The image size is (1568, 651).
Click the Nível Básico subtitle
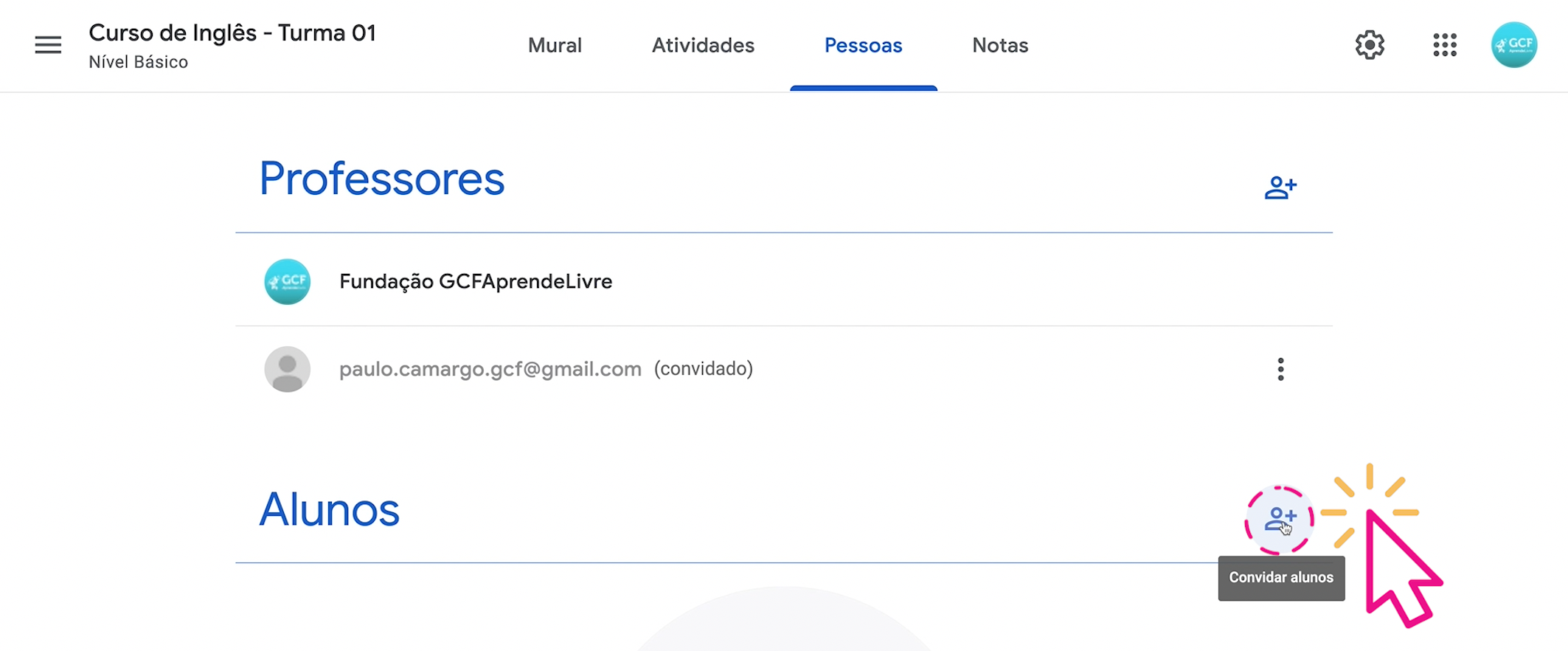tap(138, 62)
